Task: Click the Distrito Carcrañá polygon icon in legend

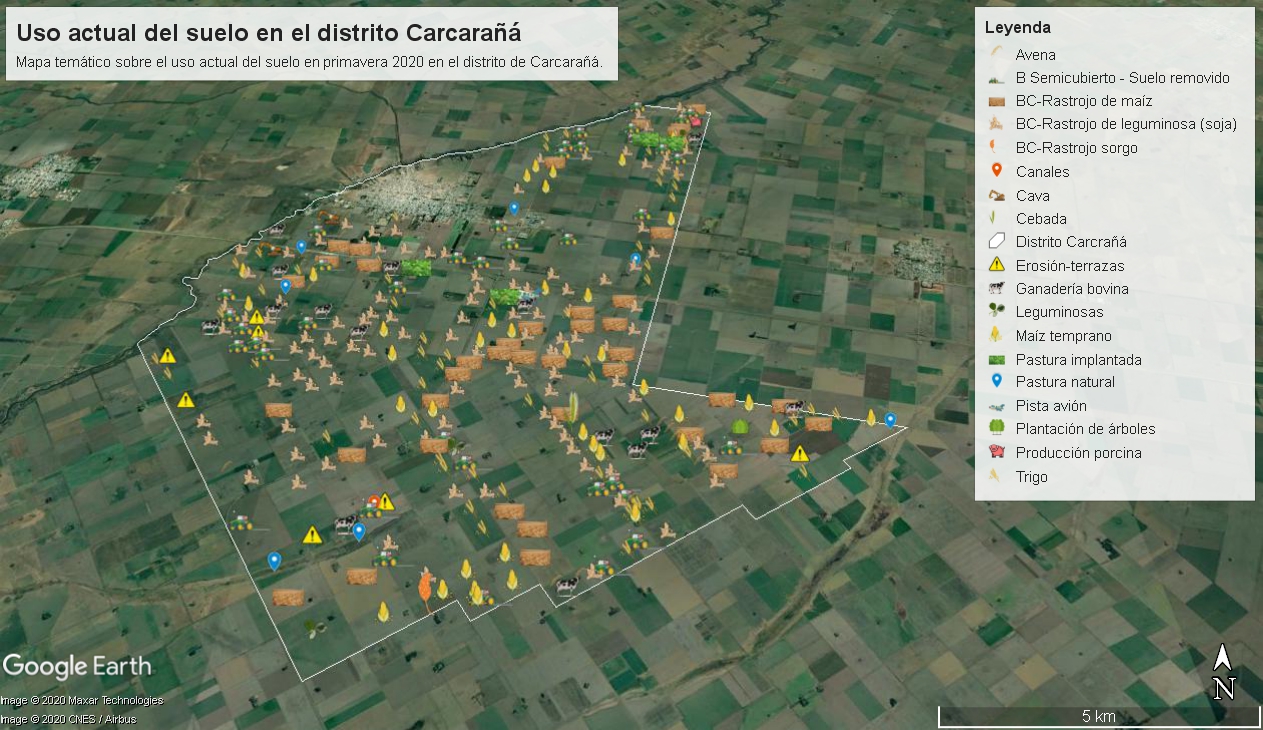Action: (x=996, y=242)
